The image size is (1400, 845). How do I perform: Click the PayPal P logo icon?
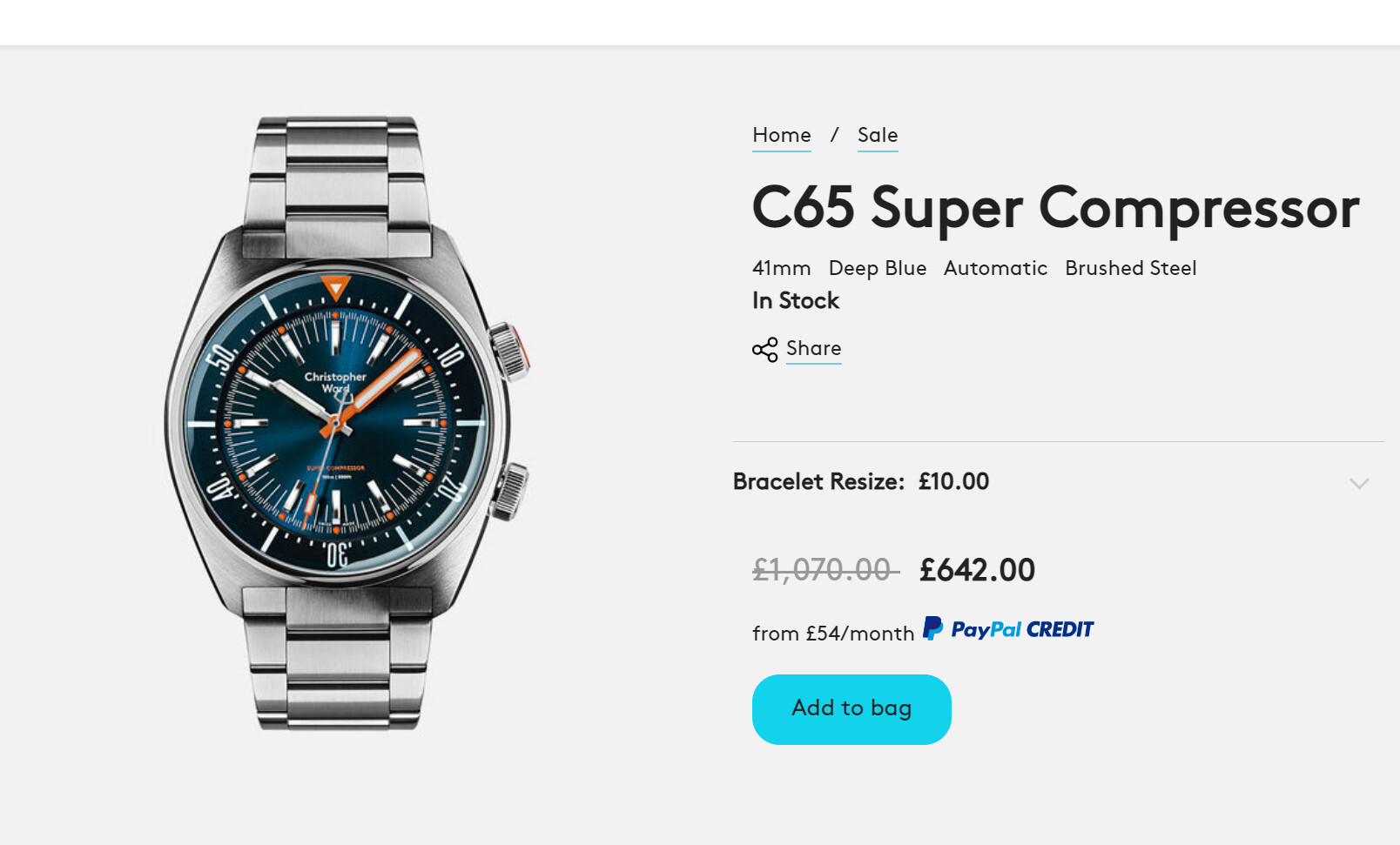(932, 628)
